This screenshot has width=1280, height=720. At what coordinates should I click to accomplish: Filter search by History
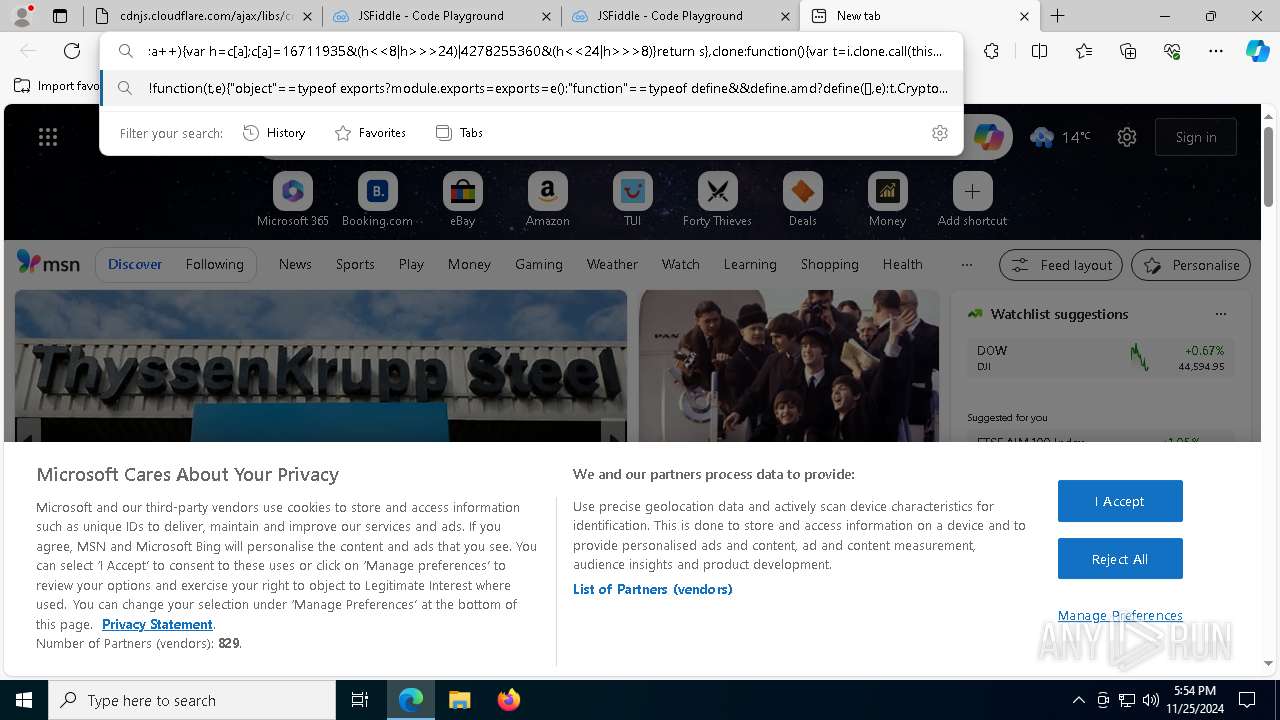[274, 133]
